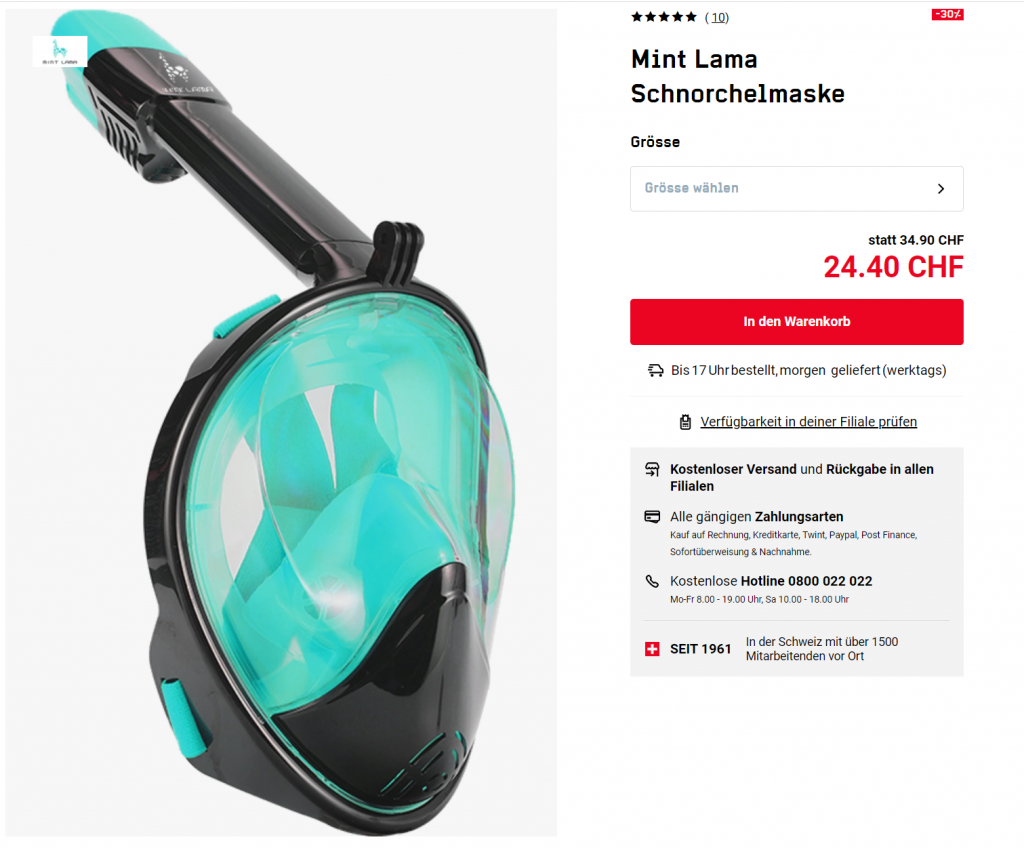Viewport: 1024px width, 848px height.
Task: Click the red 24.40 CHF price
Action: (x=893, y=267)
